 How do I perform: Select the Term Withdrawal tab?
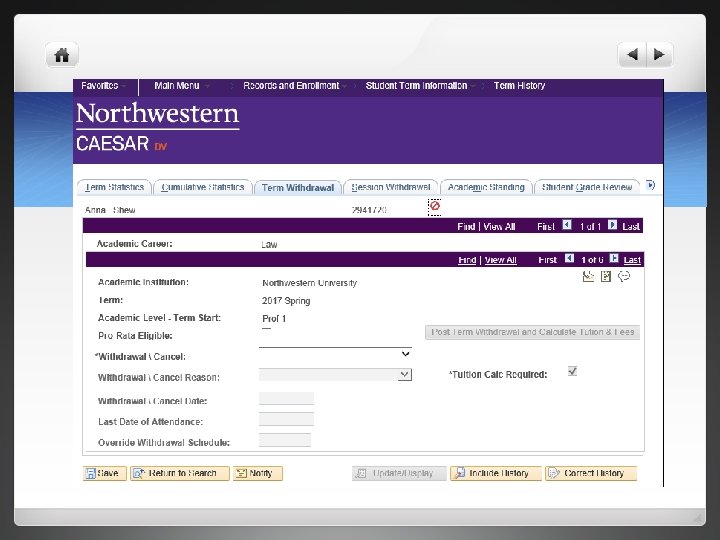click(x=298, y=187)
